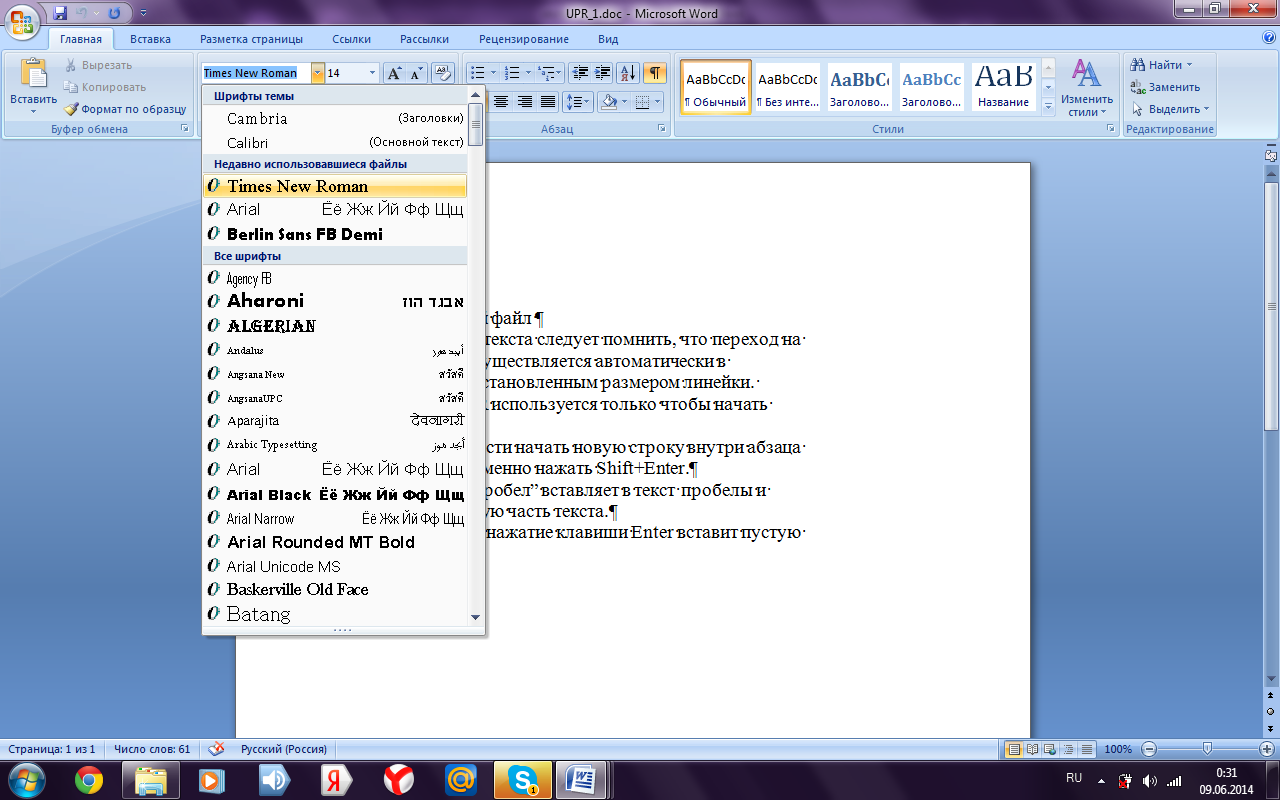Decrease font size with Shrink Font icon

[x=417, y=73]
